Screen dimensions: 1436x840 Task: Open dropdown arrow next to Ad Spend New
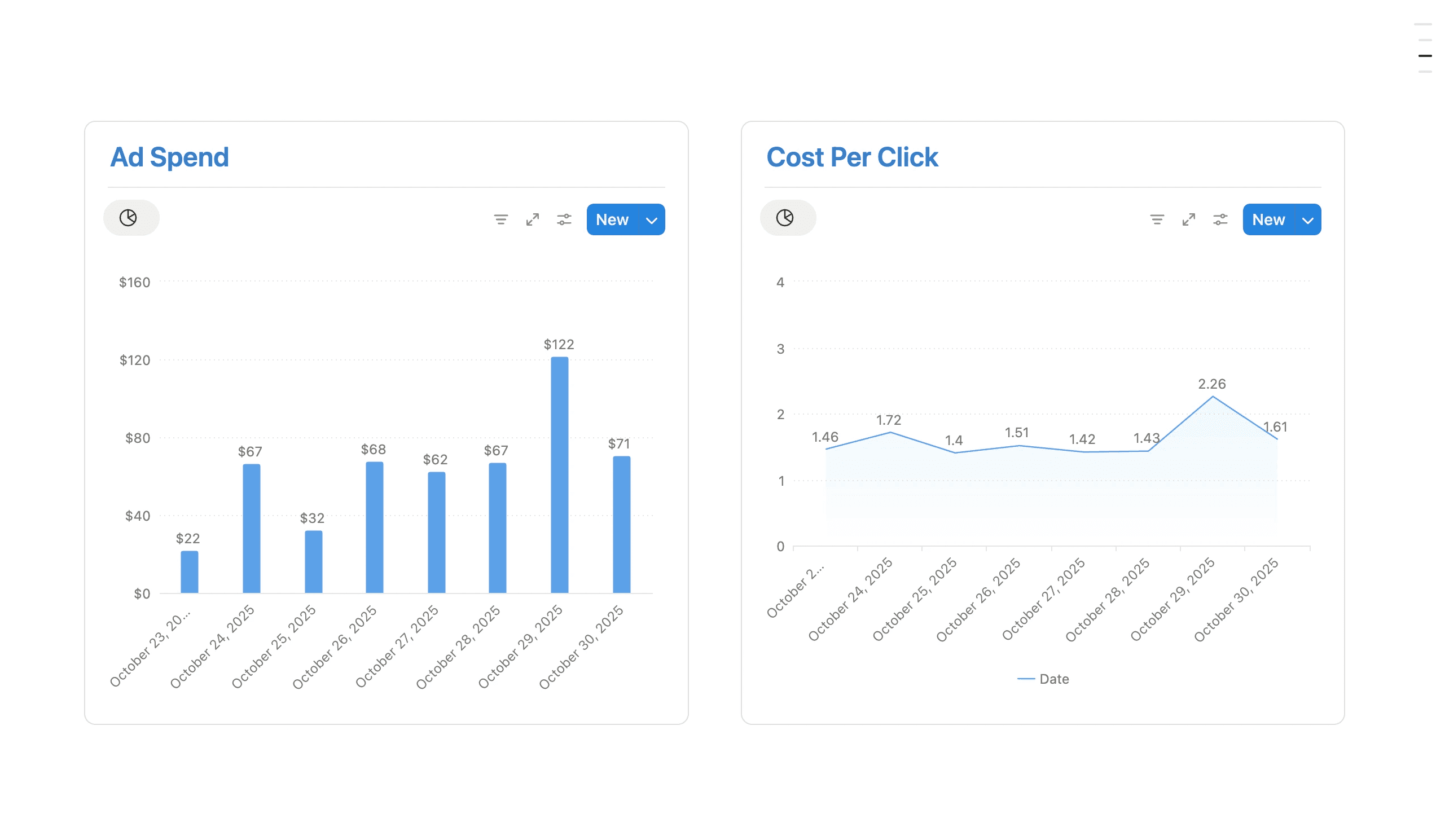(652, 221)
